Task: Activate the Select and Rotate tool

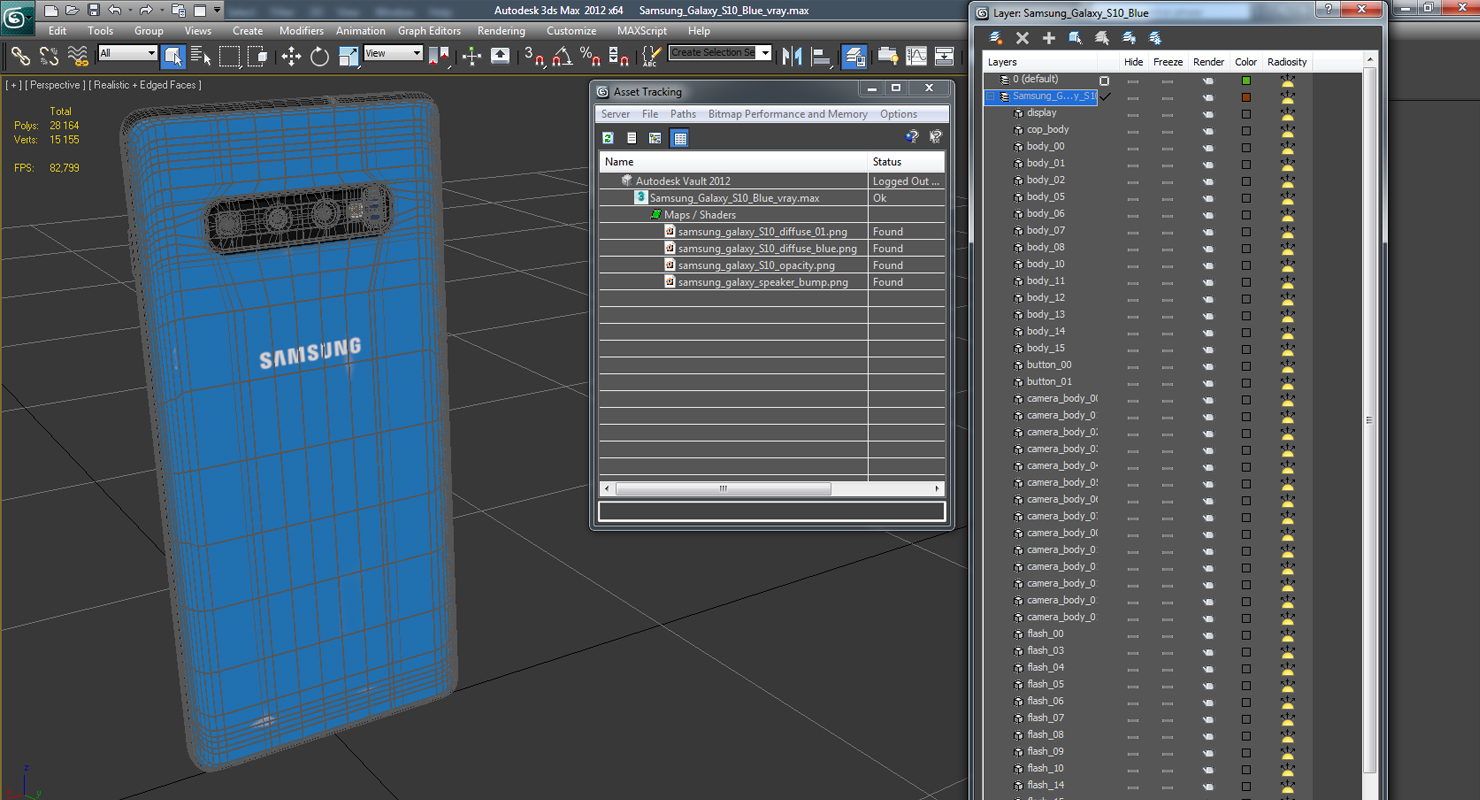Action: point(320,56)
